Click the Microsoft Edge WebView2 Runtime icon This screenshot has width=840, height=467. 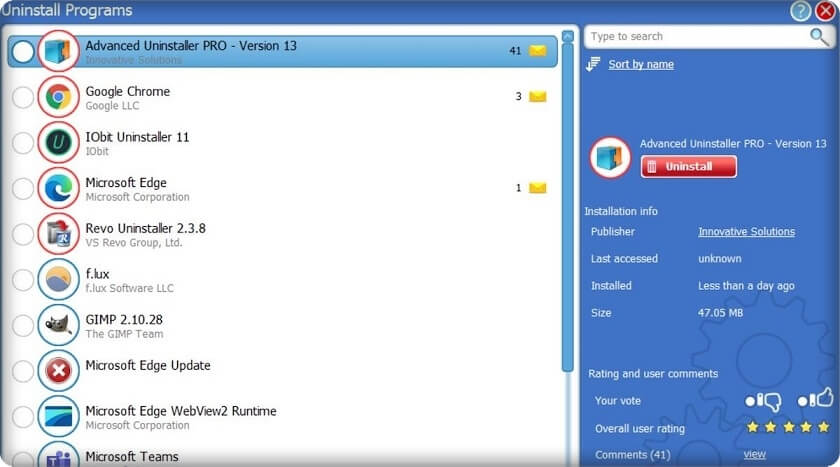pos(58,417)
